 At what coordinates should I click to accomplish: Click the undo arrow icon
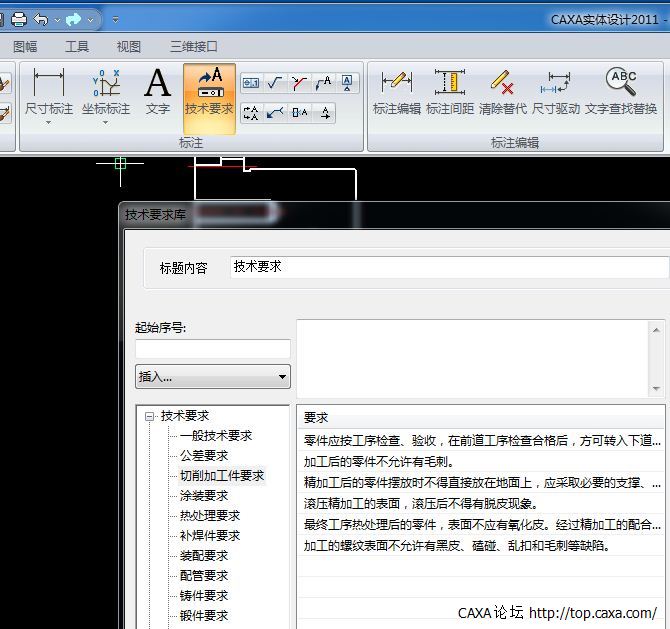pyautogui.click(x=41, y=19)
